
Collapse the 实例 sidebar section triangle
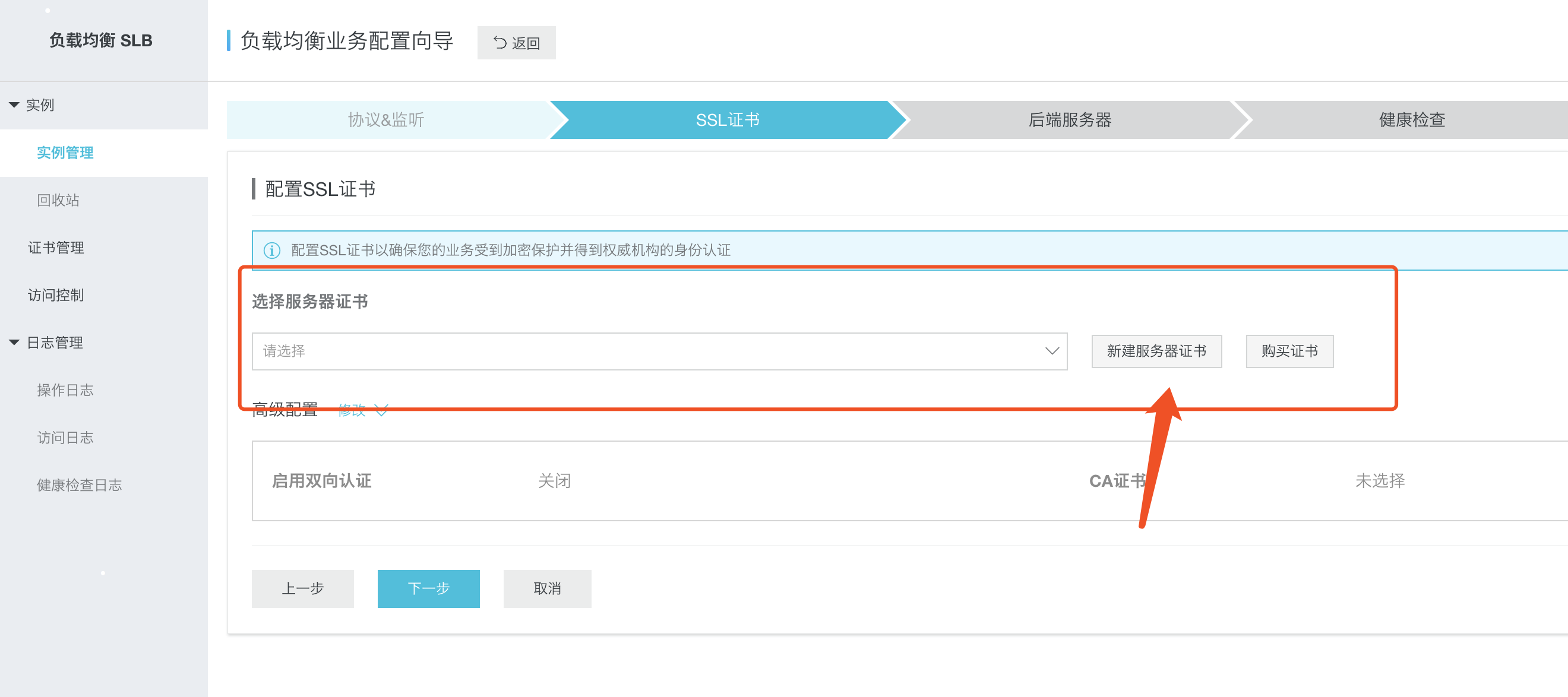tap(14, 104)
